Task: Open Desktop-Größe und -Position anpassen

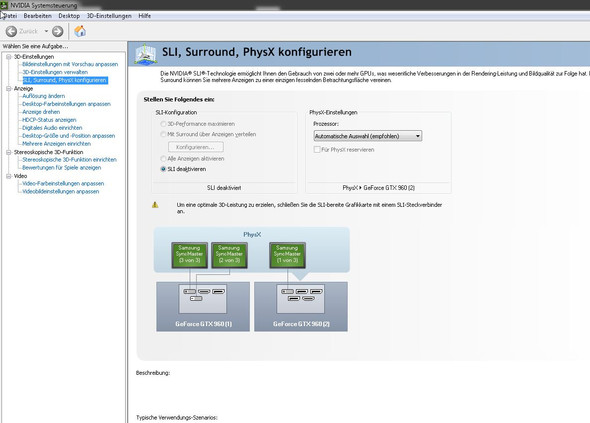Action: click(x=68, y=135)
